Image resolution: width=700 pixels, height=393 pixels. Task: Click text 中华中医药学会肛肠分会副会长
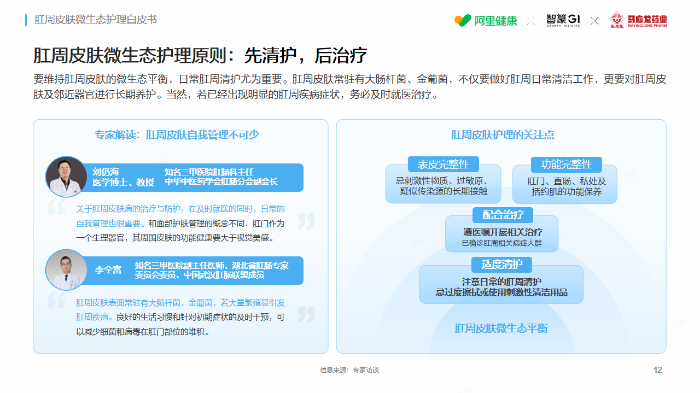[x=221, y=182]
